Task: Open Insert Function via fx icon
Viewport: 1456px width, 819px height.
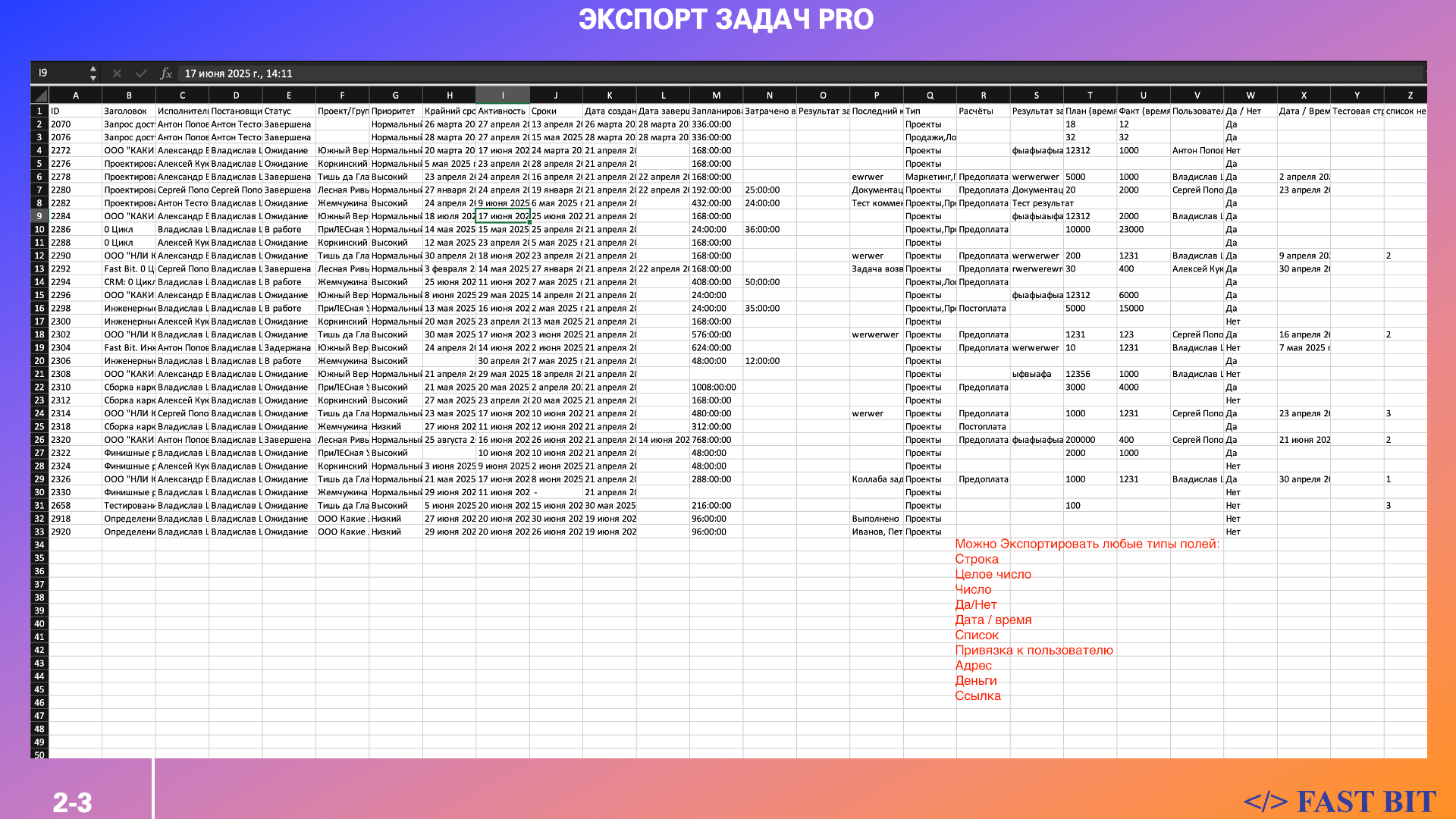Action: (x=166, y=74)
